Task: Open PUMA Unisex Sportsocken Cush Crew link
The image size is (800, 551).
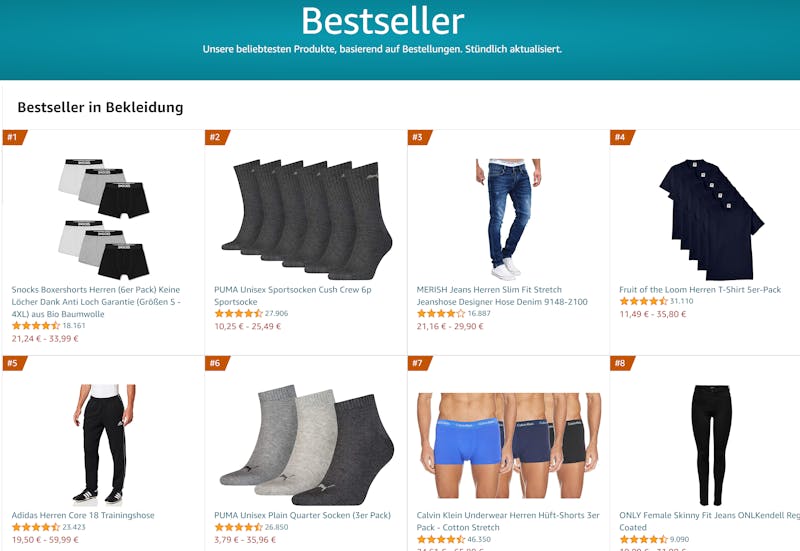Action: [x=293, y=295]
